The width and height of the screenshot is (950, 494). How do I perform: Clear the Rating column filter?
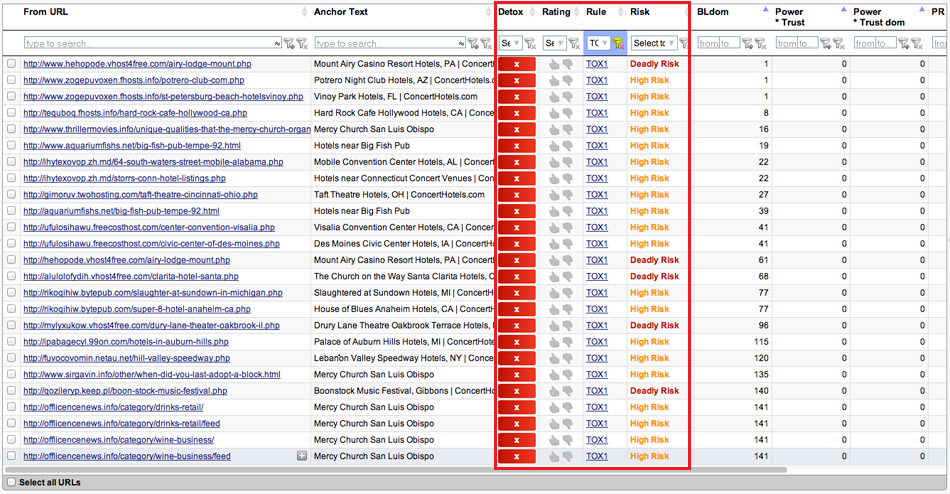click(574, 43)
